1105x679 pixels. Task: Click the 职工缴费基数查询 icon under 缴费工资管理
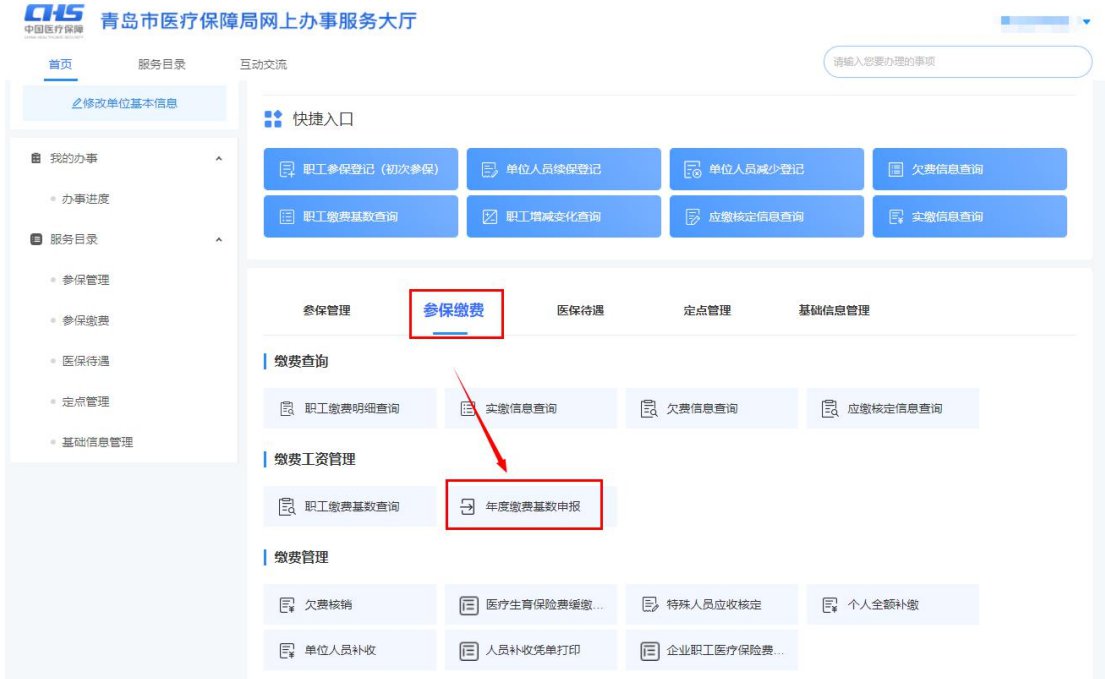(x=287, y=506)
